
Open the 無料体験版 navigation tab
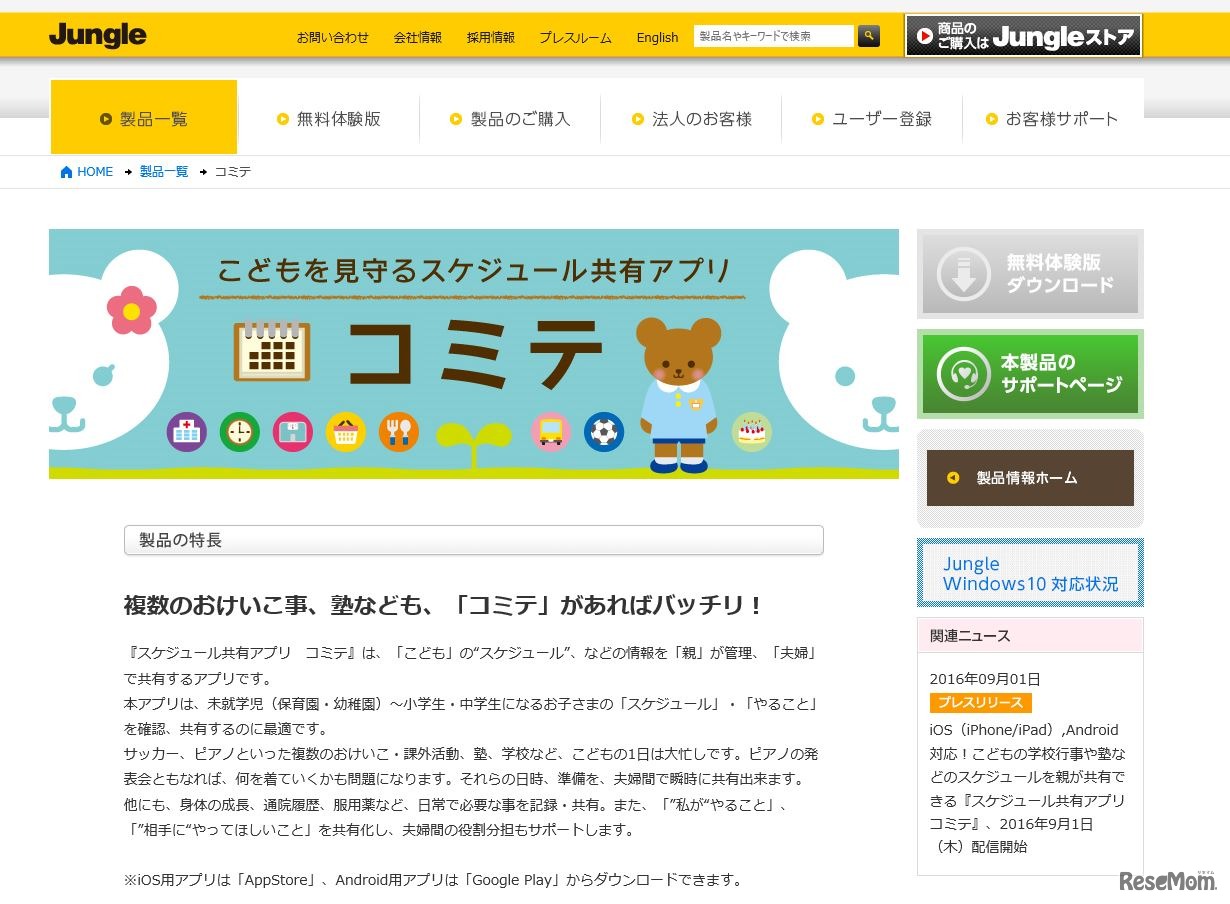[x=329, y=119]
